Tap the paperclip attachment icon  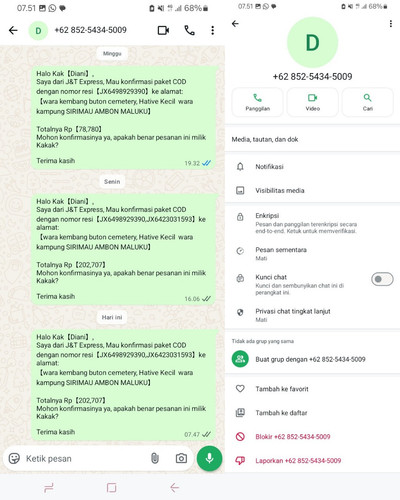coord(155,459)
